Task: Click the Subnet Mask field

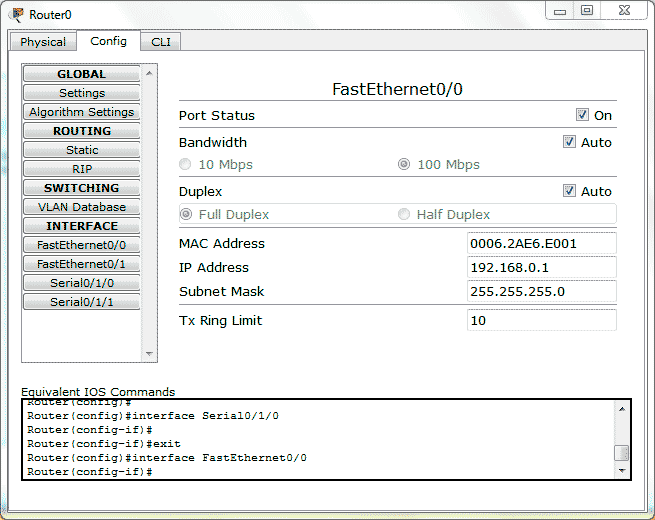Action: click(541, 292)
